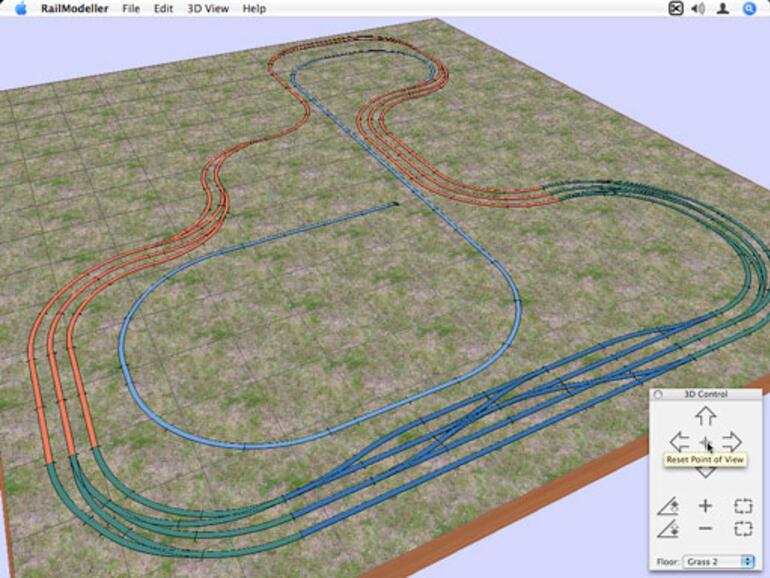Decrease the tilt angle using the tilt-down icon

668,529
